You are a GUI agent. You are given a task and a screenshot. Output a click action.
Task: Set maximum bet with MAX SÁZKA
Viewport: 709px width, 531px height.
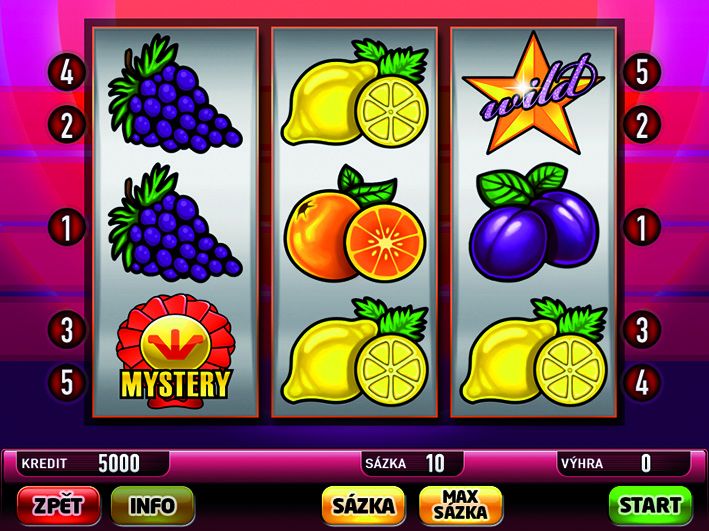461,506
